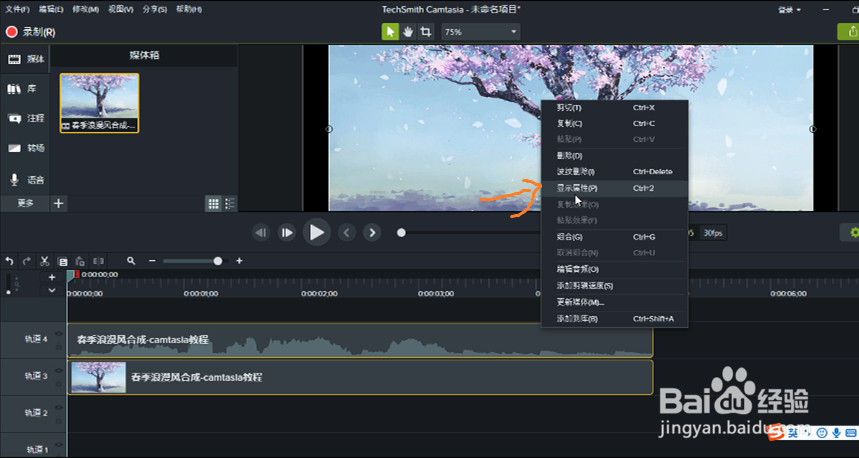859x458 pixels.
Task: Cut selection with the scissors icon
Action: pos(45,261)
